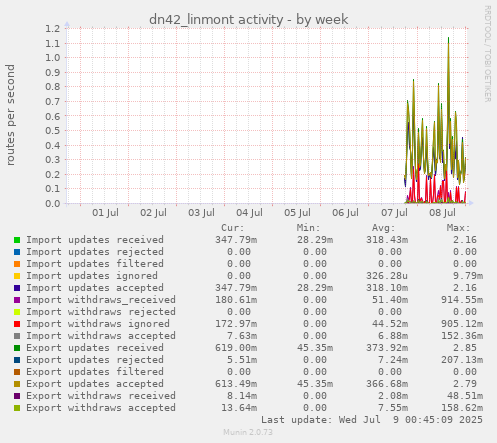497x443 pixels.
Task: Click the gray Import withdraws accepted swatch
Action: (17, 336)
